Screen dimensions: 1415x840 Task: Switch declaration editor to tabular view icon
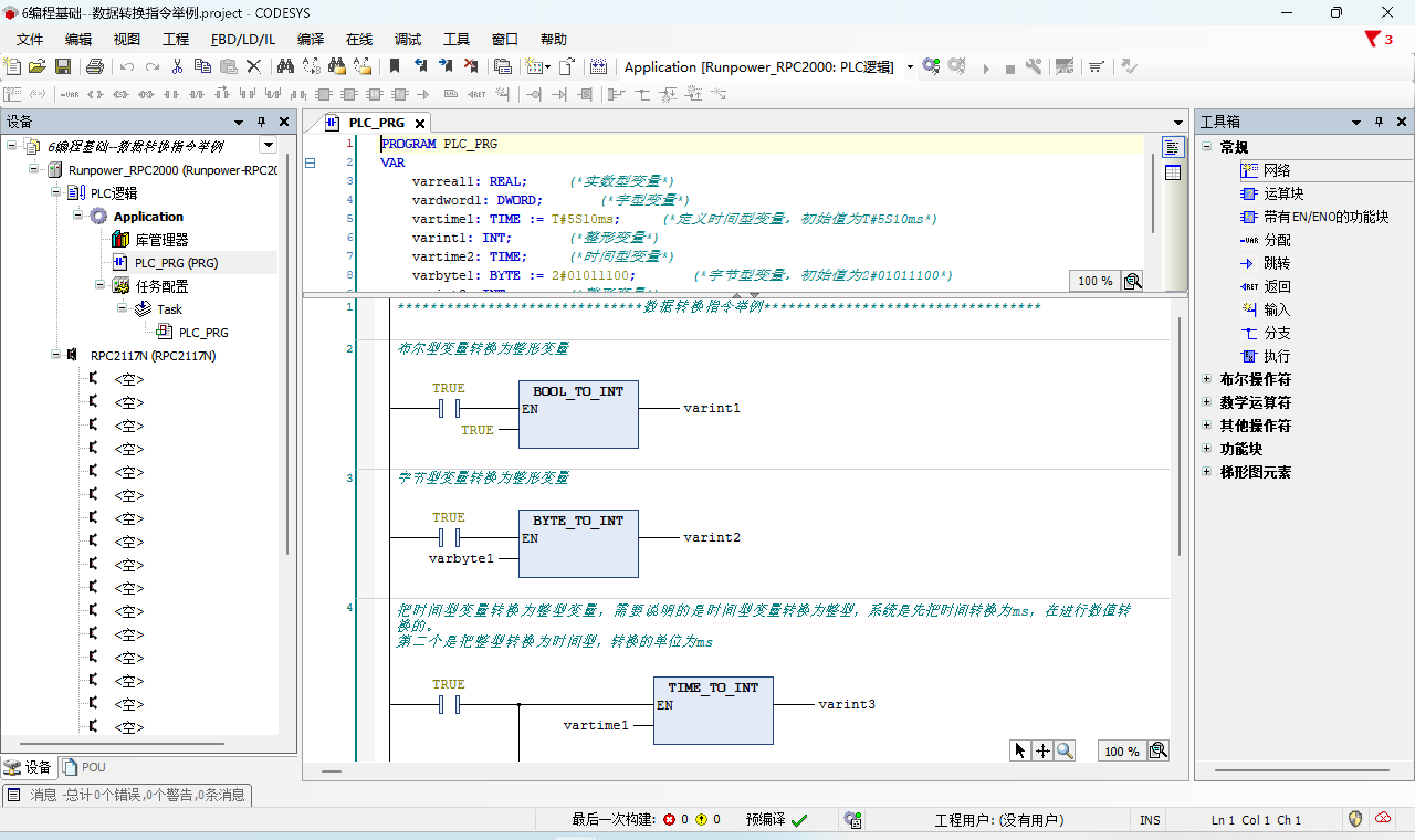pyautogui.click(x=1172, y=172)
